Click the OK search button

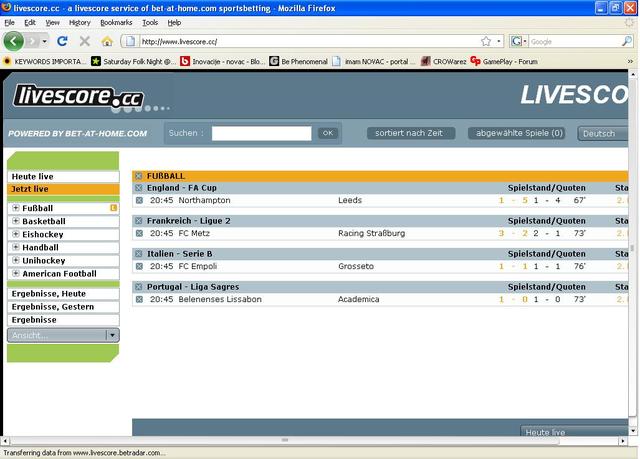click(x=328, y=133)
